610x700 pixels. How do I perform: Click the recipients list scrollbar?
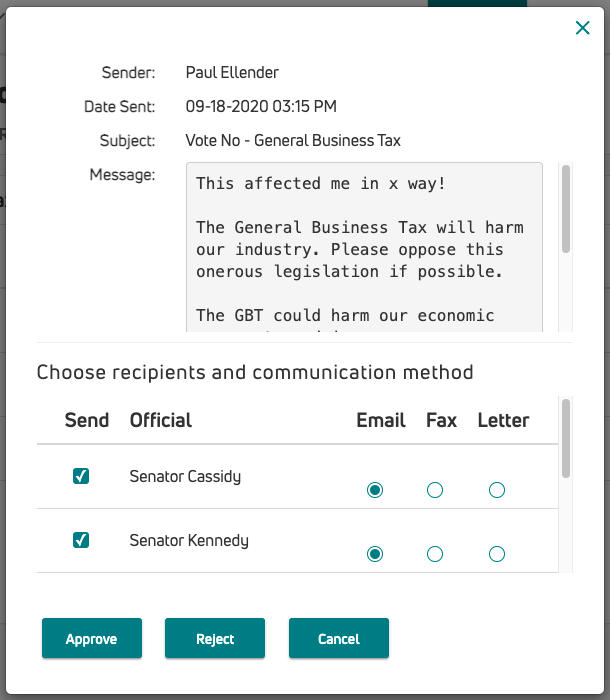coord(566,438)
